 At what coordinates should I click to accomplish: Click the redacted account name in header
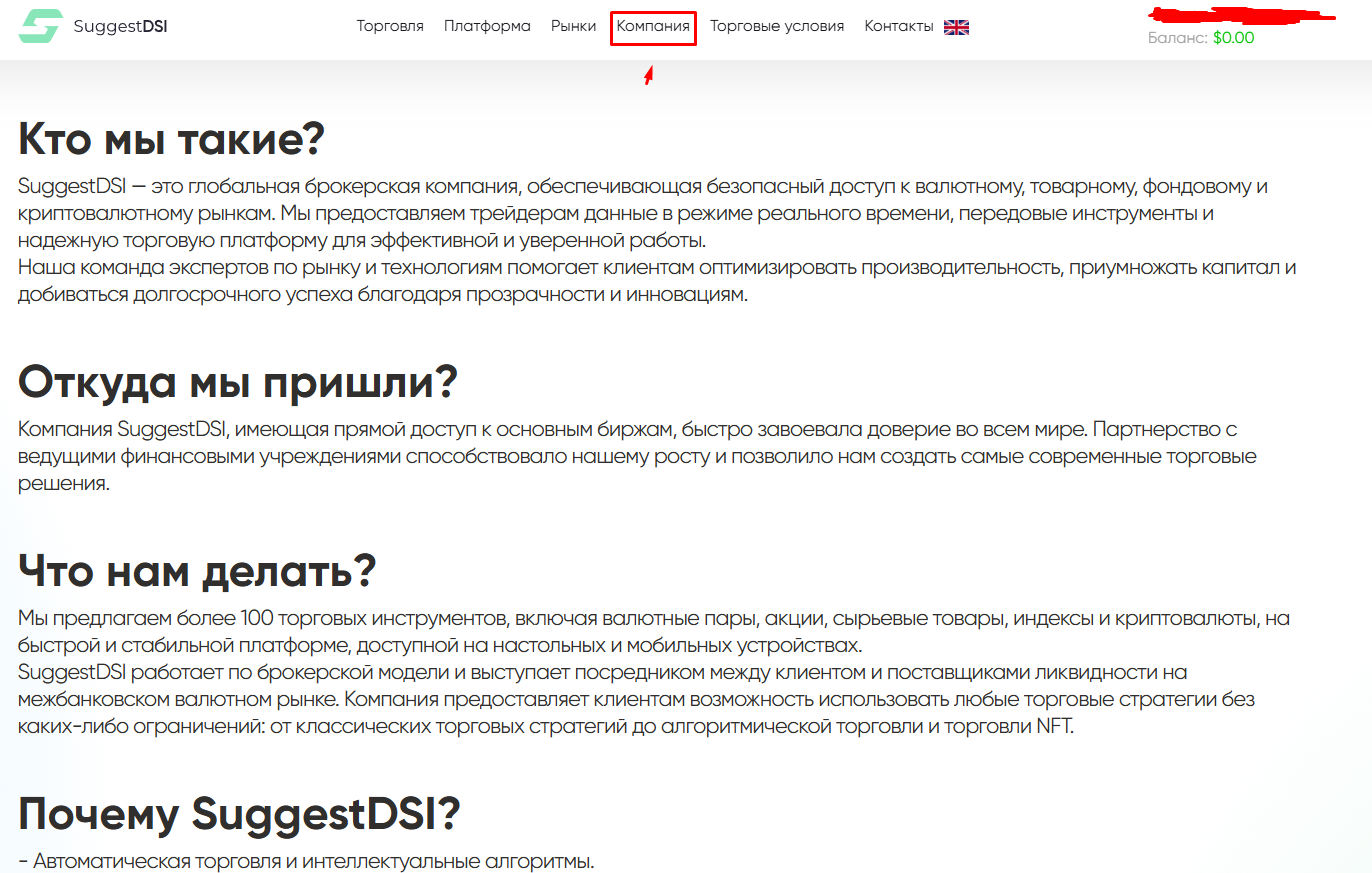pyautogui.click(x=1240, y=15)
